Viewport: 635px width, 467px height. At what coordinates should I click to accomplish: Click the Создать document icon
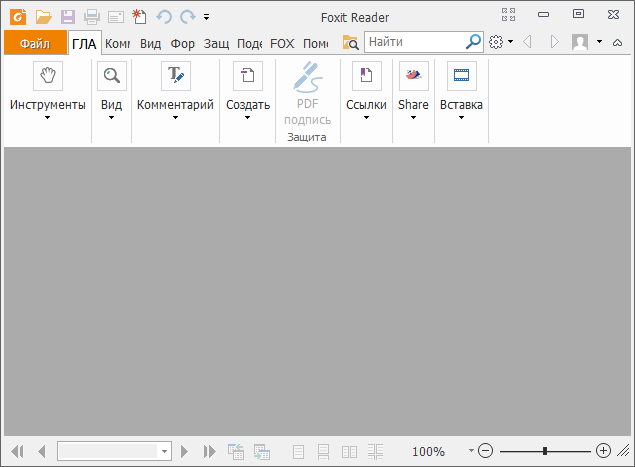[248, 76]
